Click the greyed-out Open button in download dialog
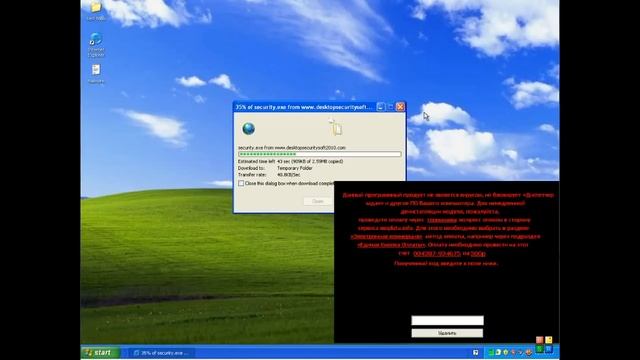Image resolution: width=640 pixels, height=360 pixels. (318, 201)
